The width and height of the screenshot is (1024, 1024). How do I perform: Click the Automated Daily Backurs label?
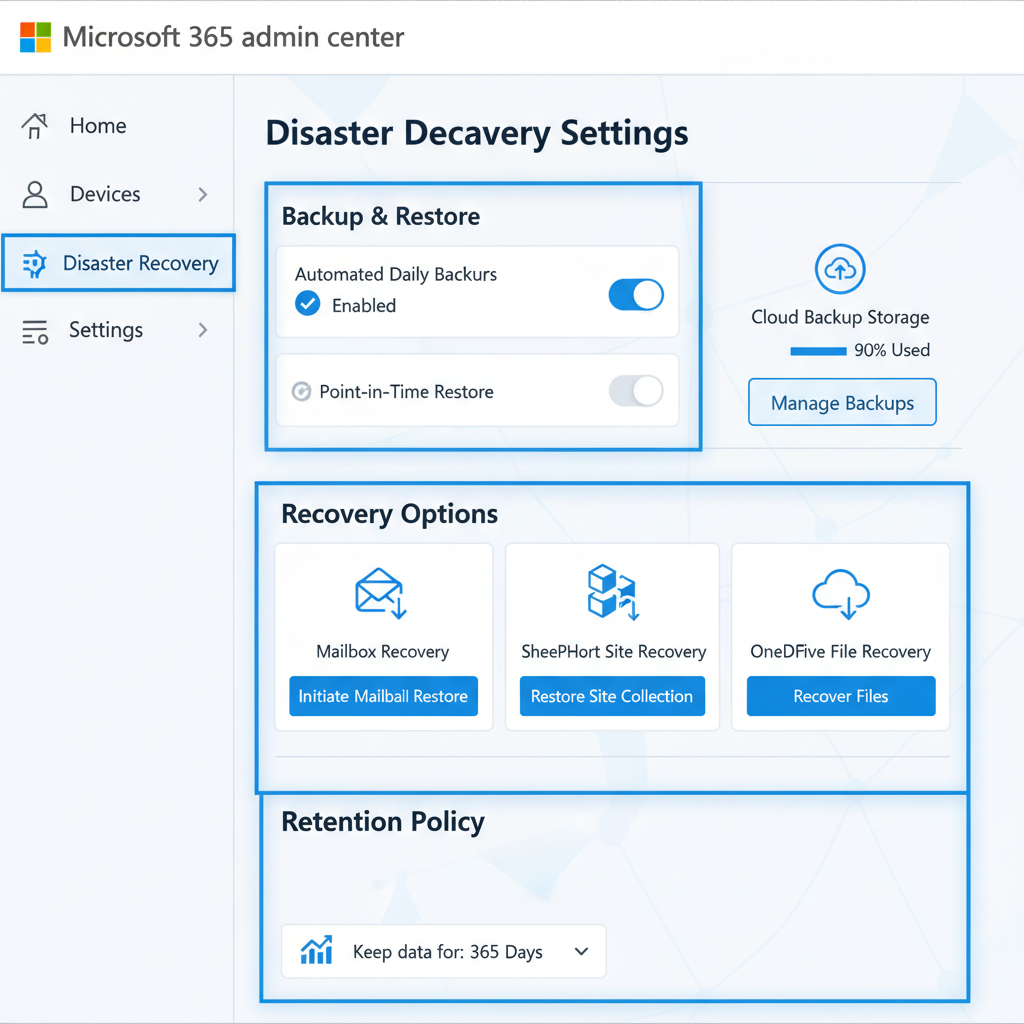tap(396, 274)
